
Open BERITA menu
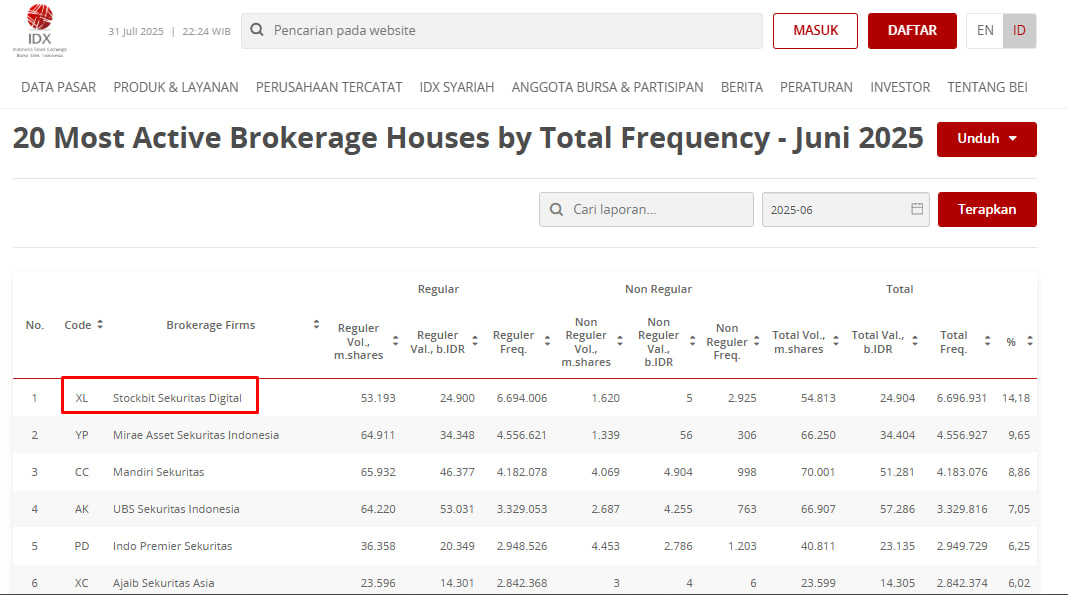(742, 87)
